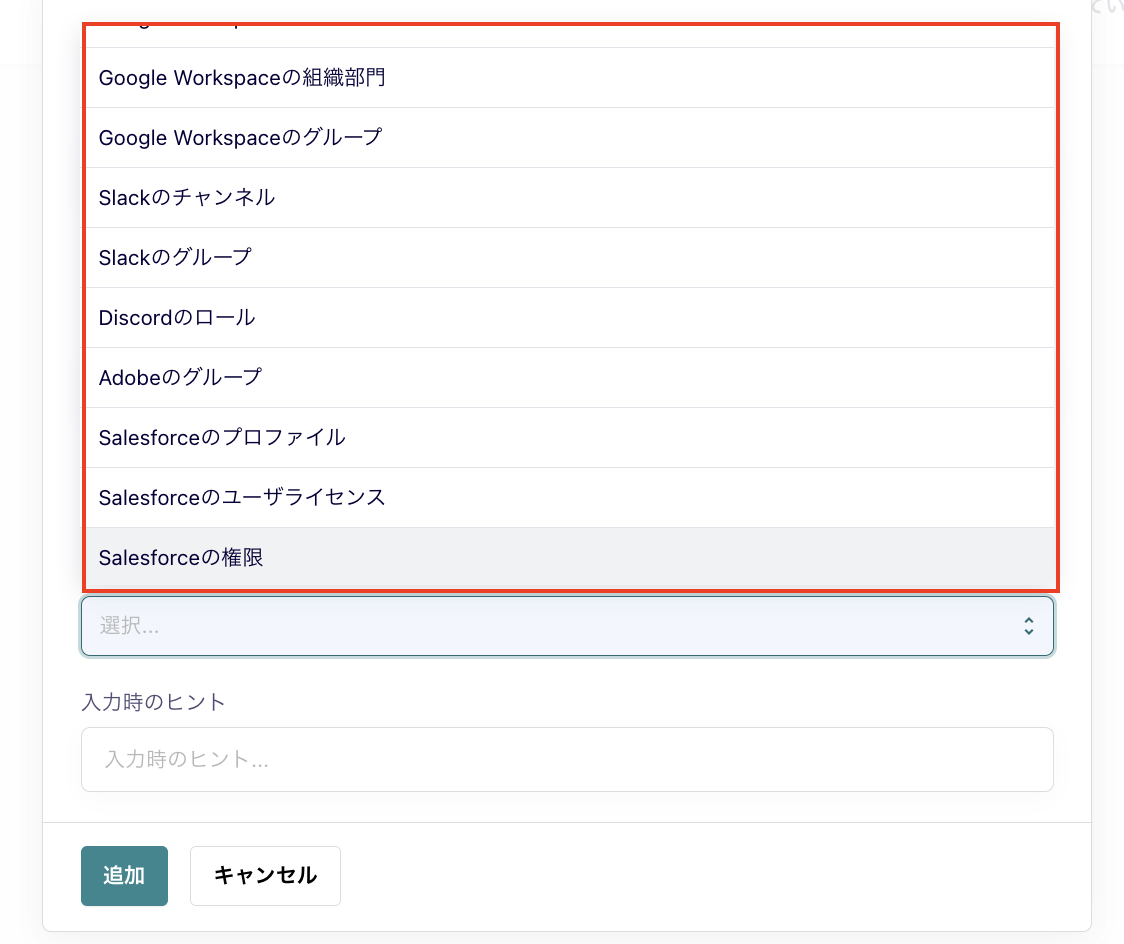Choose Salesforceのユーザライセンス option
This screenshot has width=1124, height=944.
click(570, 497)
